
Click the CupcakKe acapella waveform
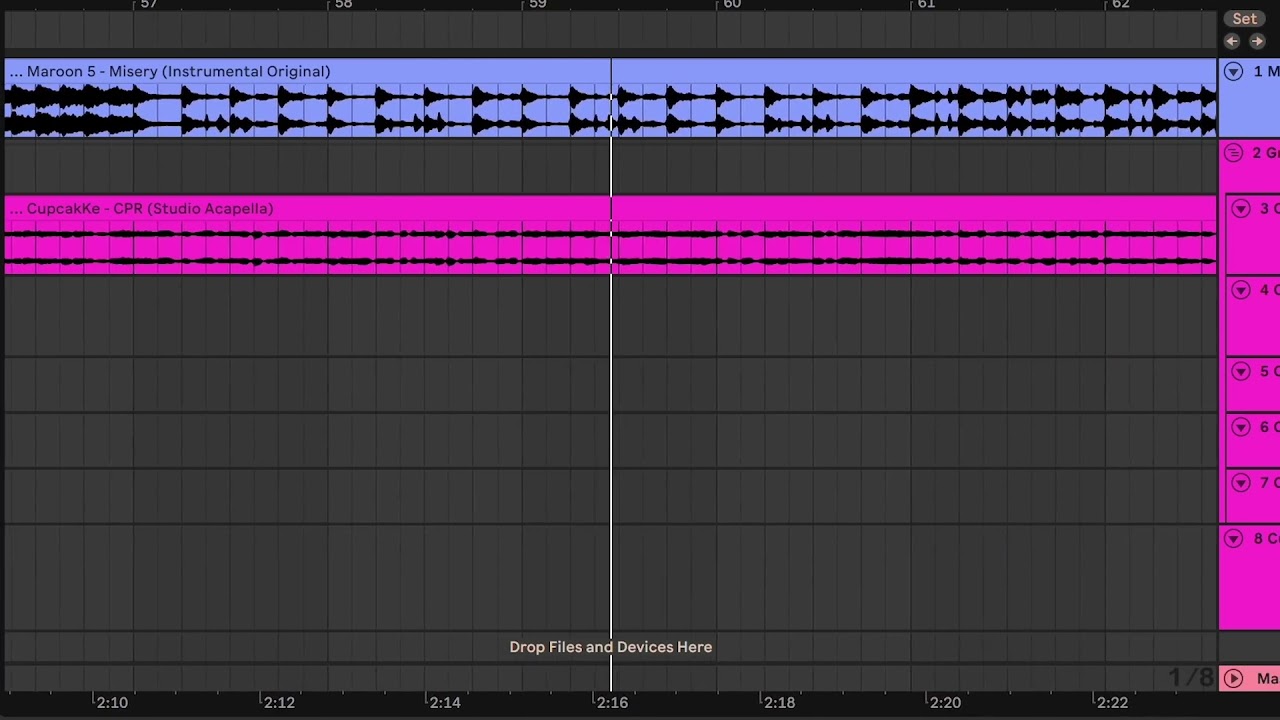[x=611, y=247]
